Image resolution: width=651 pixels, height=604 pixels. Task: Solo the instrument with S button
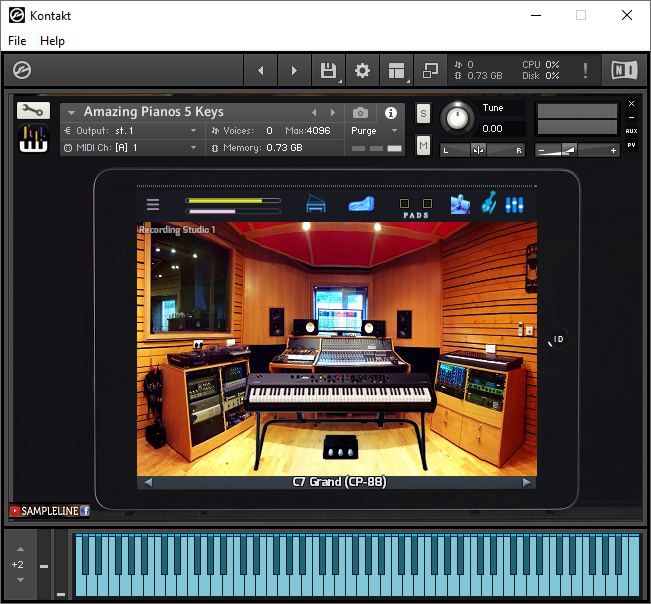423,113
